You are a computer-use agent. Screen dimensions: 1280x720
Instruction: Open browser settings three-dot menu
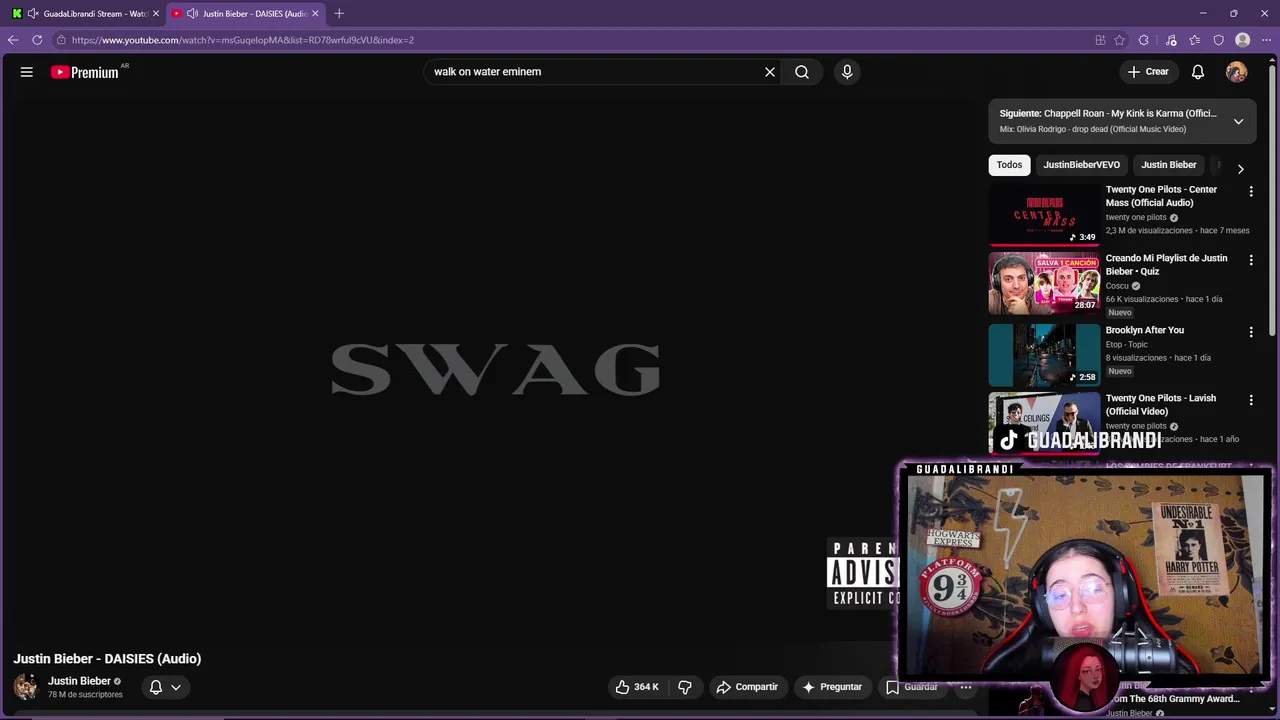(x=1266, y=40)
